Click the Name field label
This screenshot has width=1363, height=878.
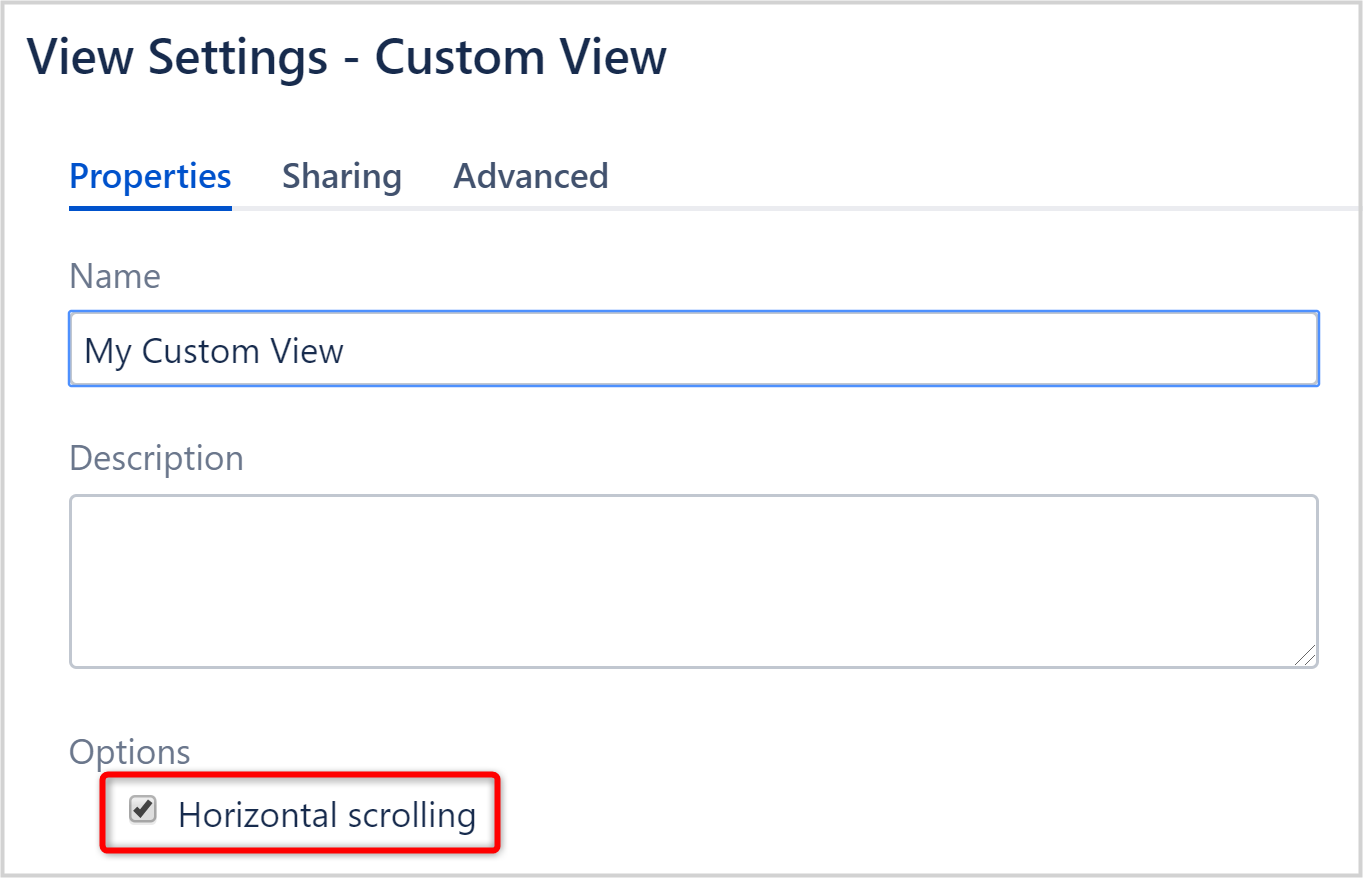(114, 276)
